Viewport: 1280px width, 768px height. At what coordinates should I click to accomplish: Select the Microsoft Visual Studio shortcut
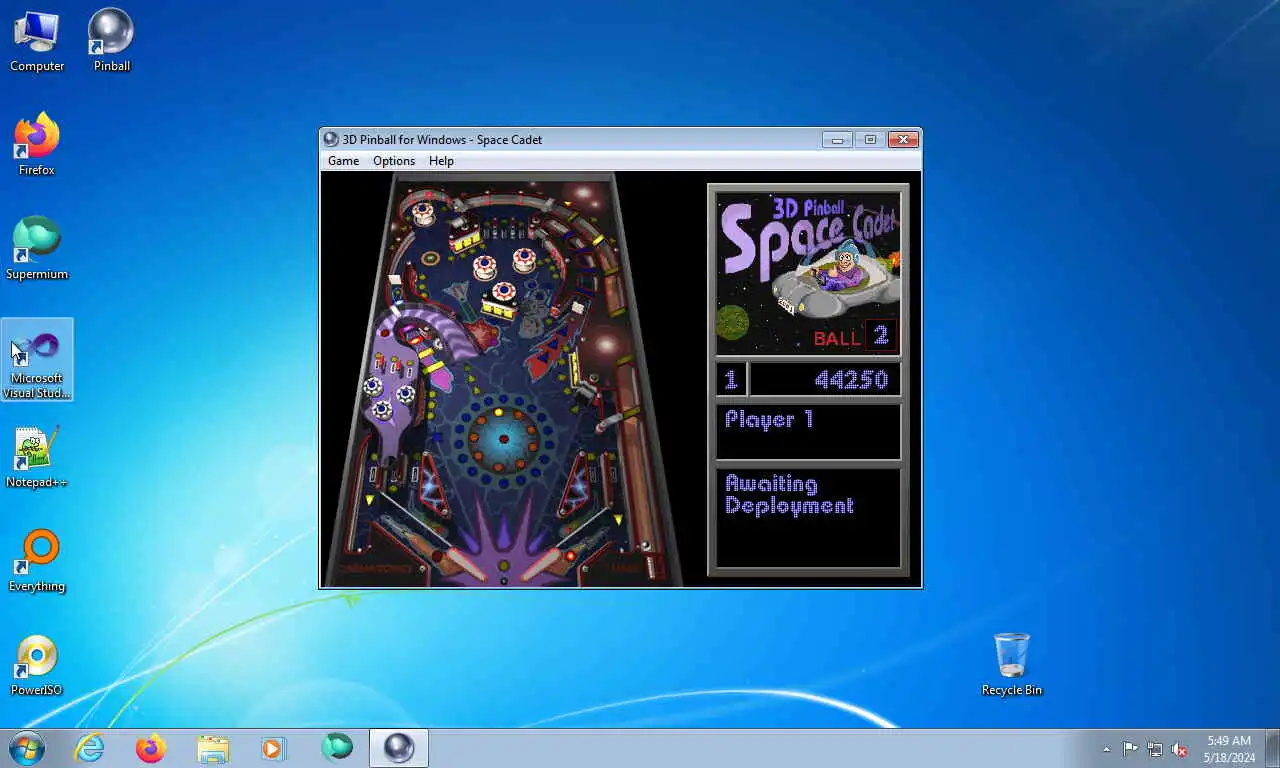(37, 360)
